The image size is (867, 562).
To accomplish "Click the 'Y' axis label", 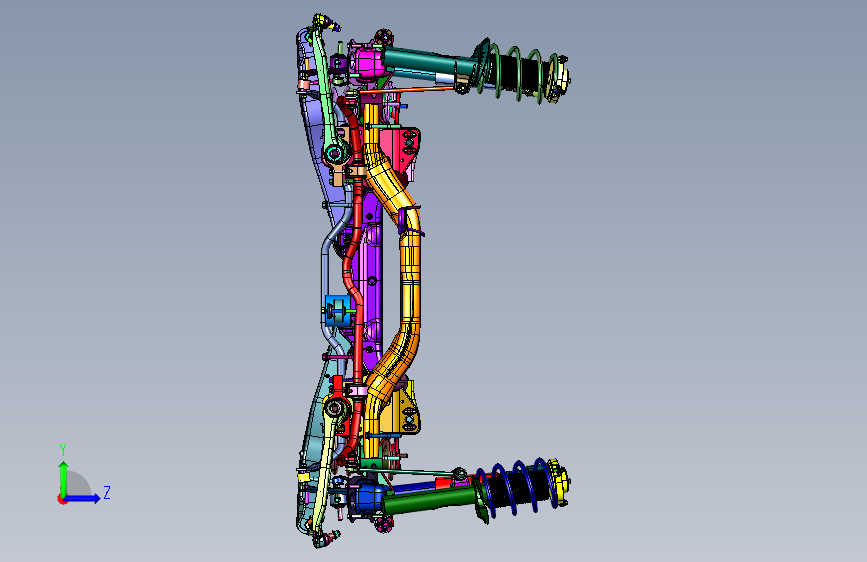I will tap(63, 450).
